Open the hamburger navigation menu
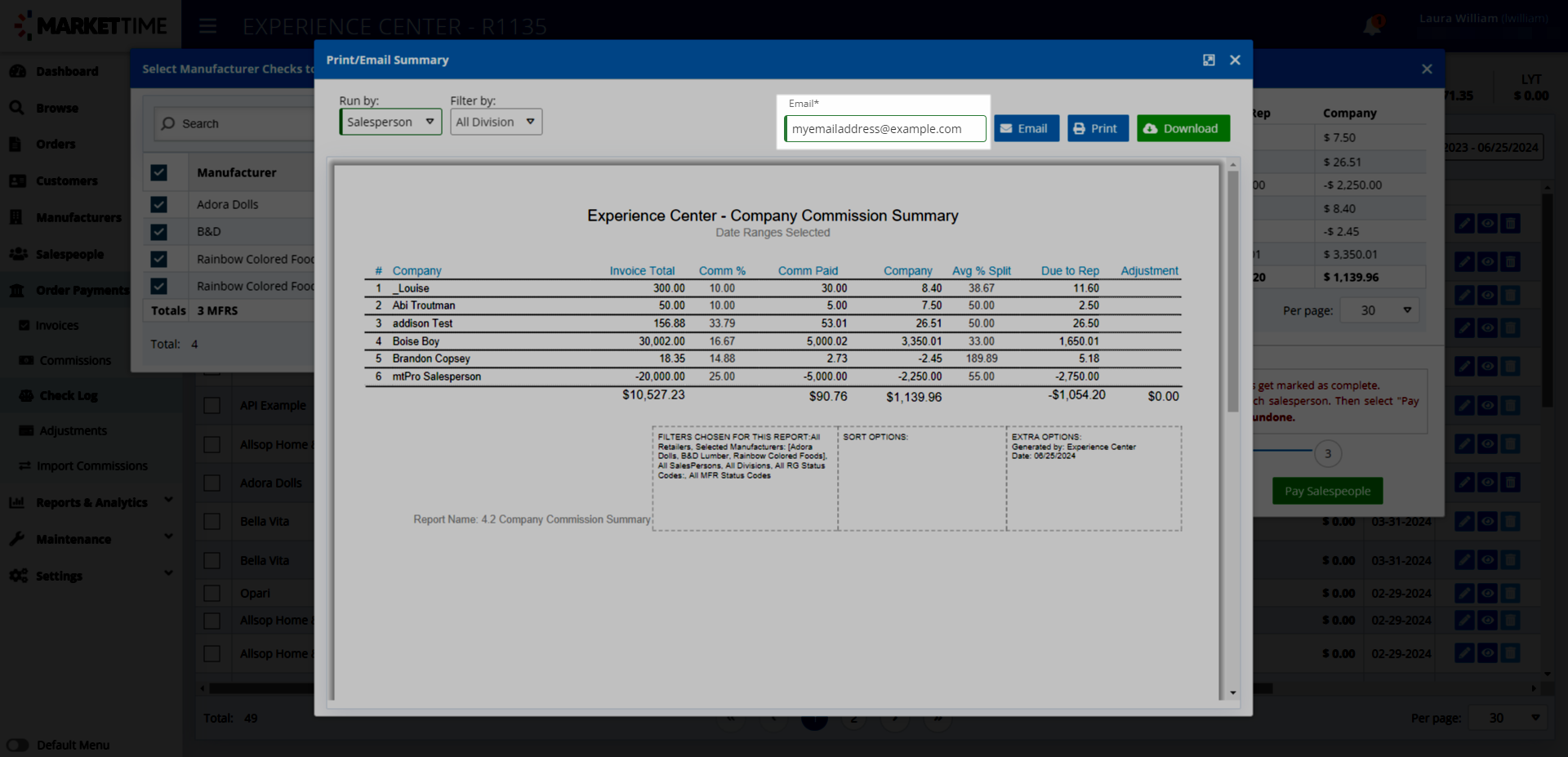1568x757 pixels. [208, 26]
